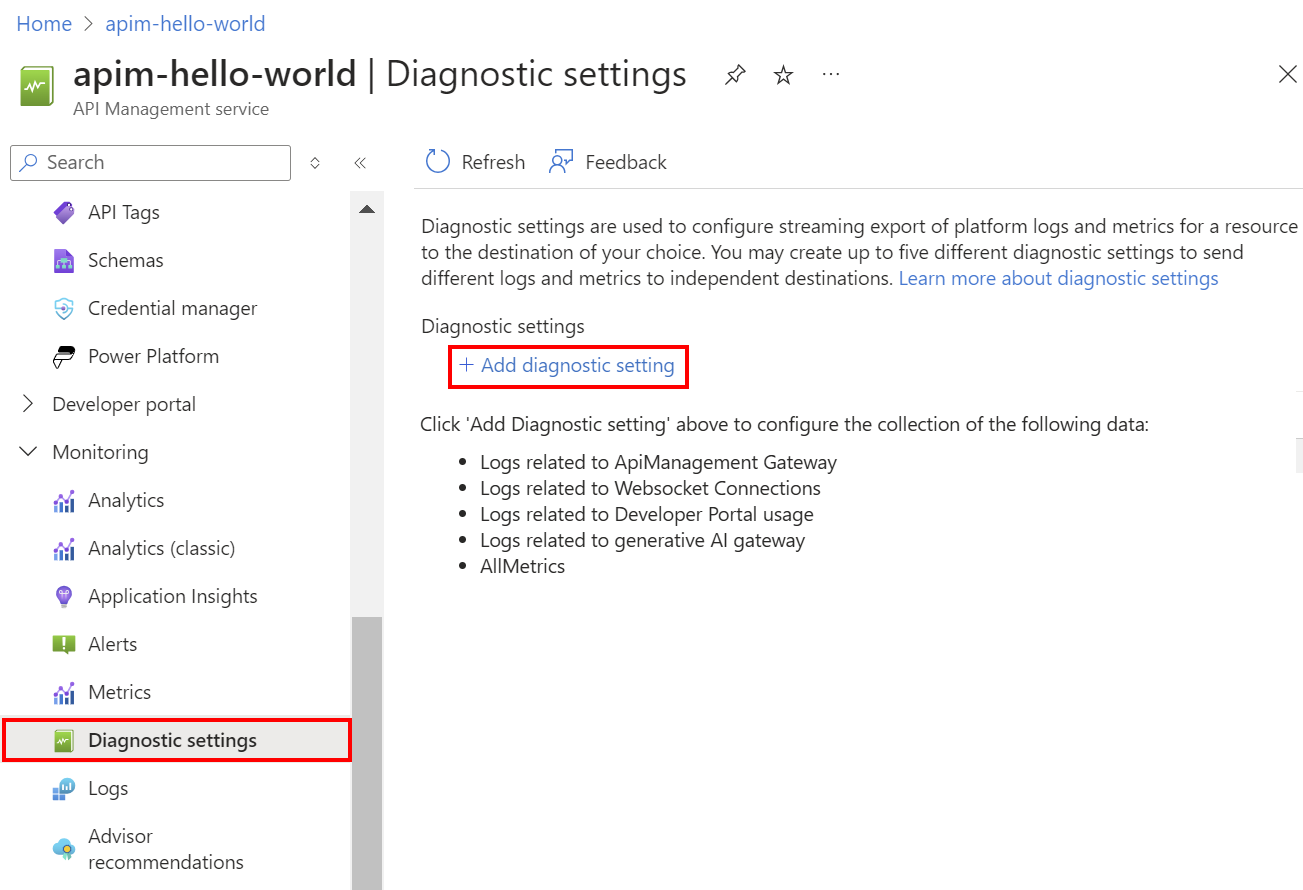
Task: Open apim-hello-world from breadcrumb
Action: pyautogui.click(x=185, y=23)
